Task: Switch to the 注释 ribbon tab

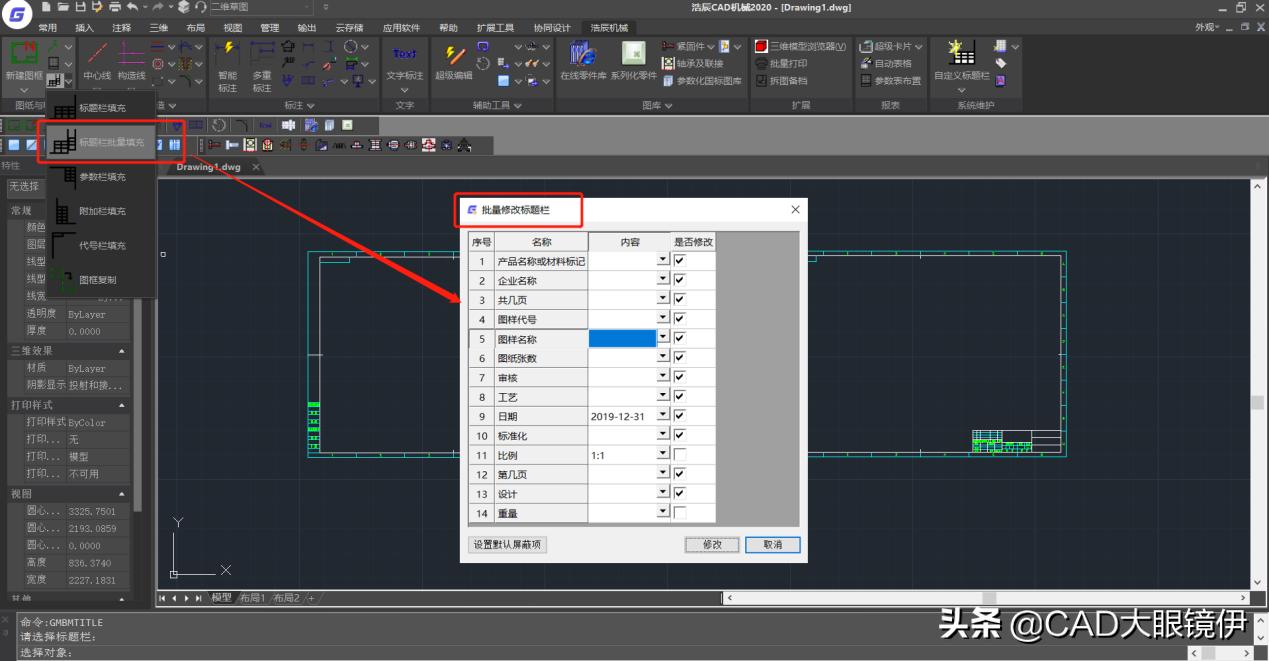Action: point(121,28)
